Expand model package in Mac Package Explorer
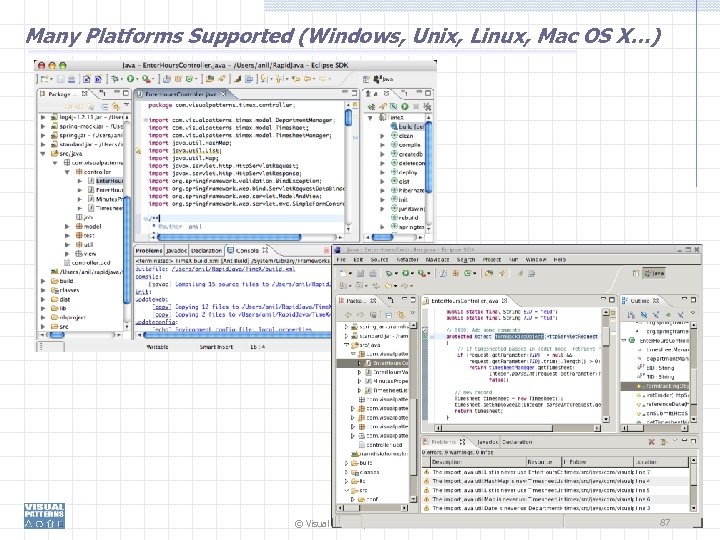This screenshot has width=720, height=540. point(67,226)
